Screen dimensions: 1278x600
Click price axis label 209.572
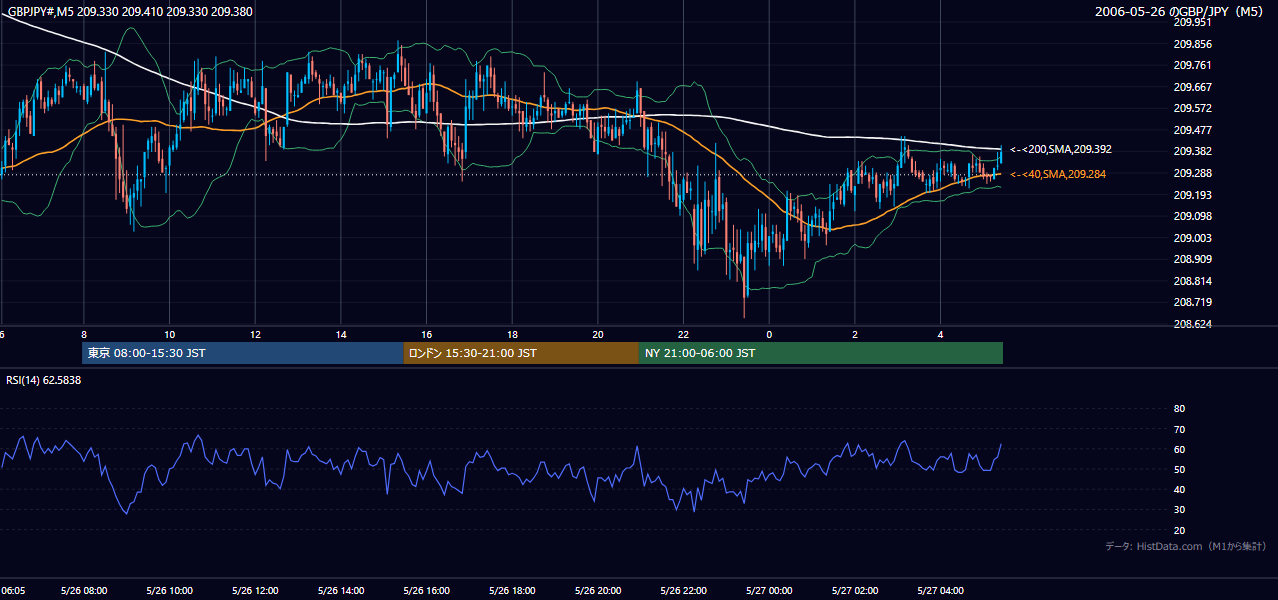(1193, 108)
